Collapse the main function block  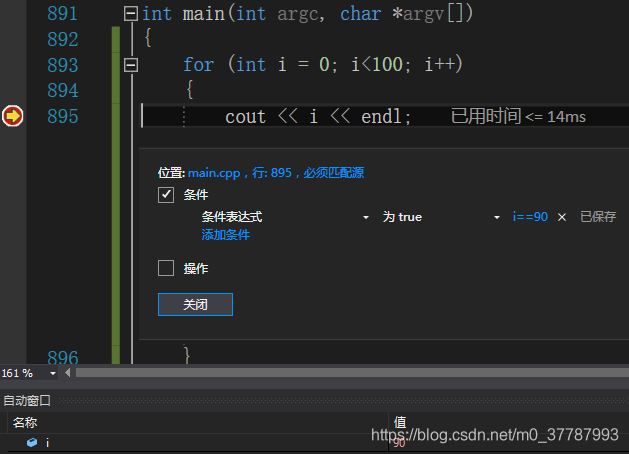click(x=131, y=14)
